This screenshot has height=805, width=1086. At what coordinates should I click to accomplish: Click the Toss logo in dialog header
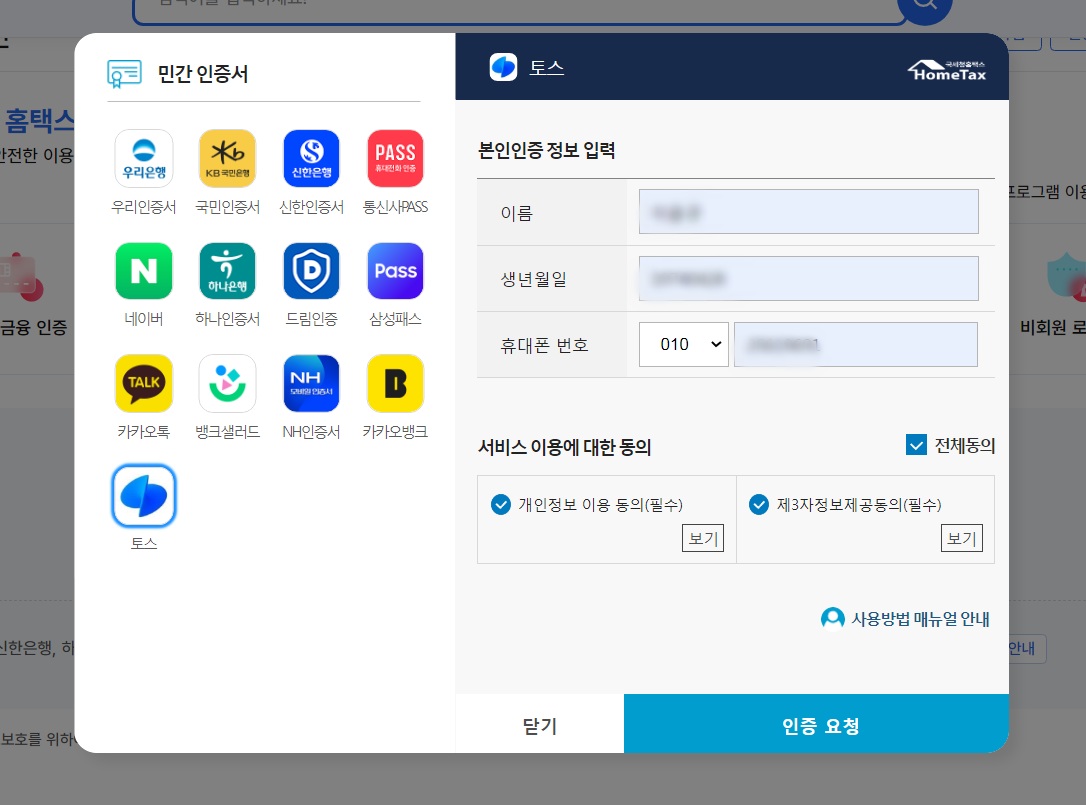coord(504,67)
